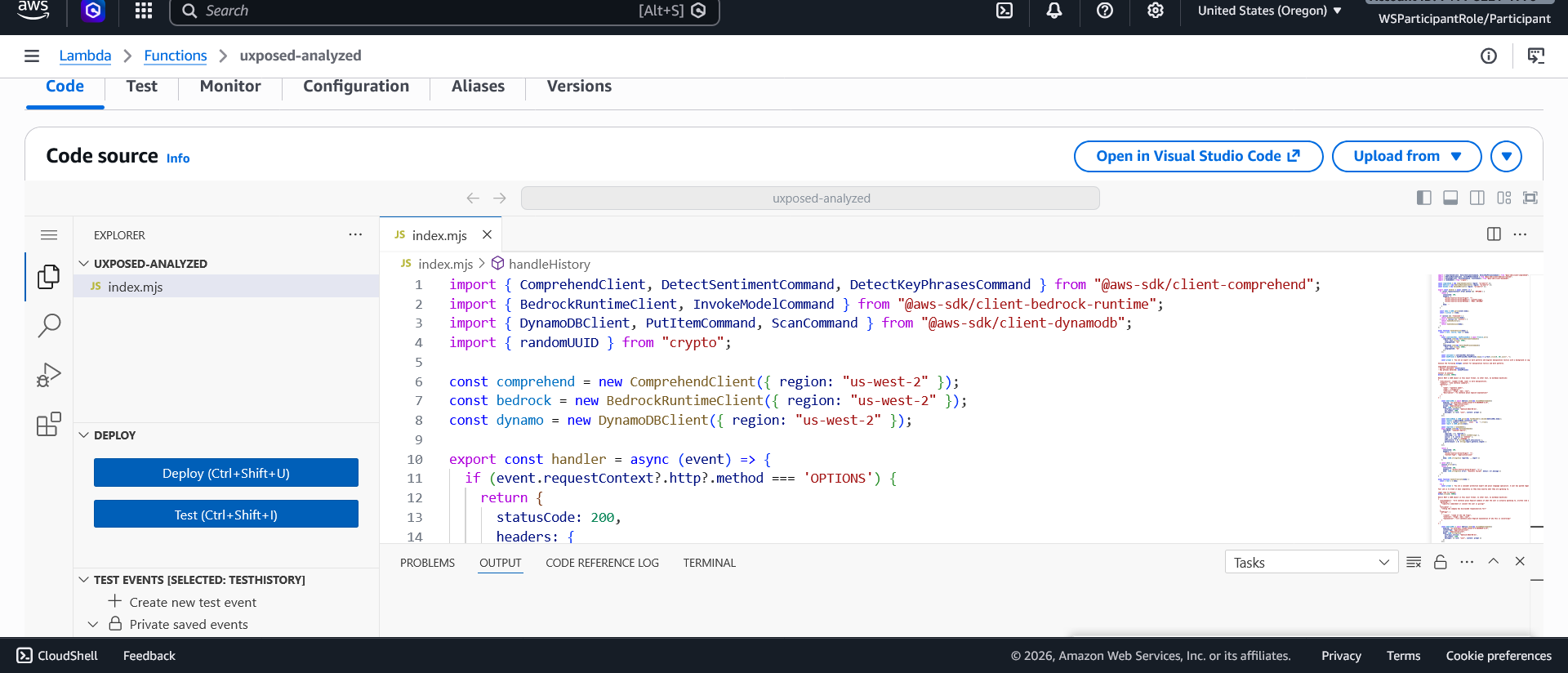The width and height of the screenshot is (1568, 673).
Task: Switch to the Aliases tab
Action: tap(478, 87)
